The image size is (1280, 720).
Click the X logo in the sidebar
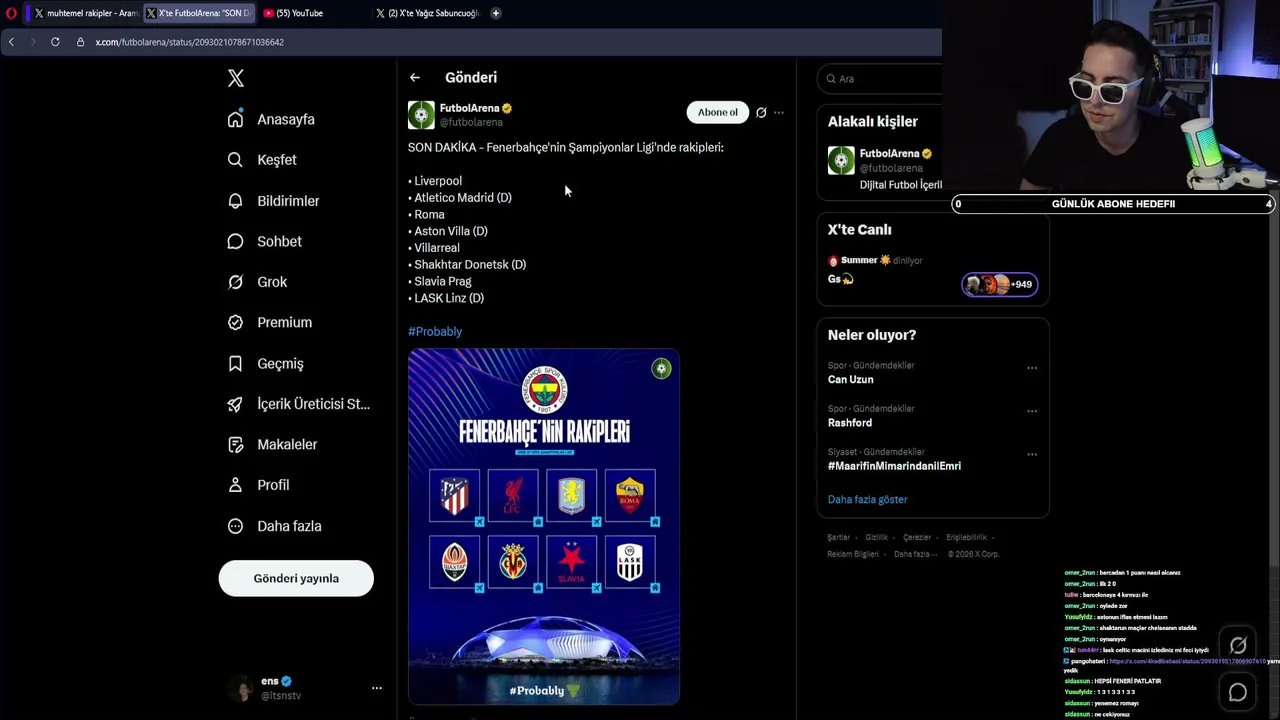coord(236,78)
